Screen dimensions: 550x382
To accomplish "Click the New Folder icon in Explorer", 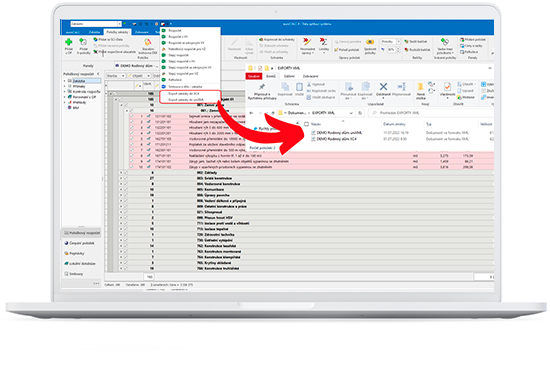I will 420,87.
